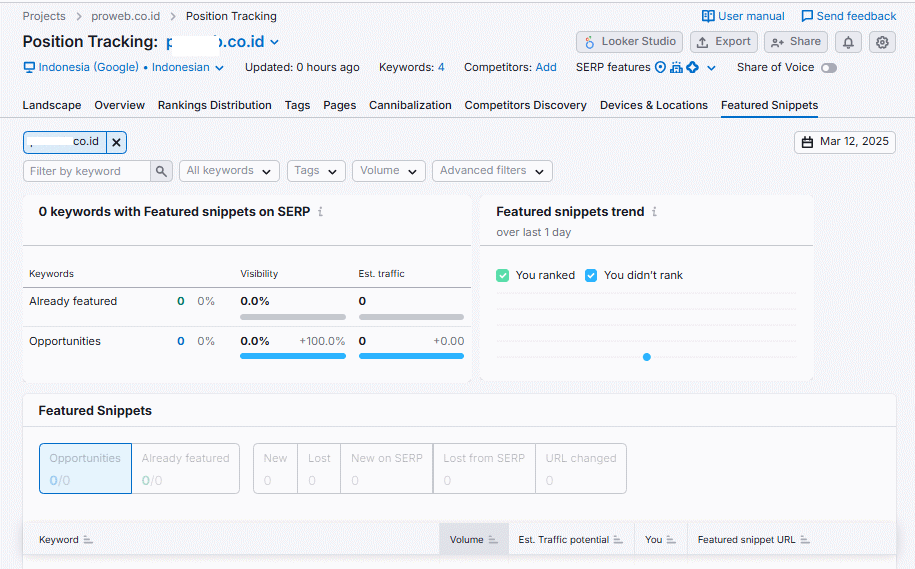This screenshot has height=569, width=915.
Task: Click Add competitors link
Action: coord(546,67)
